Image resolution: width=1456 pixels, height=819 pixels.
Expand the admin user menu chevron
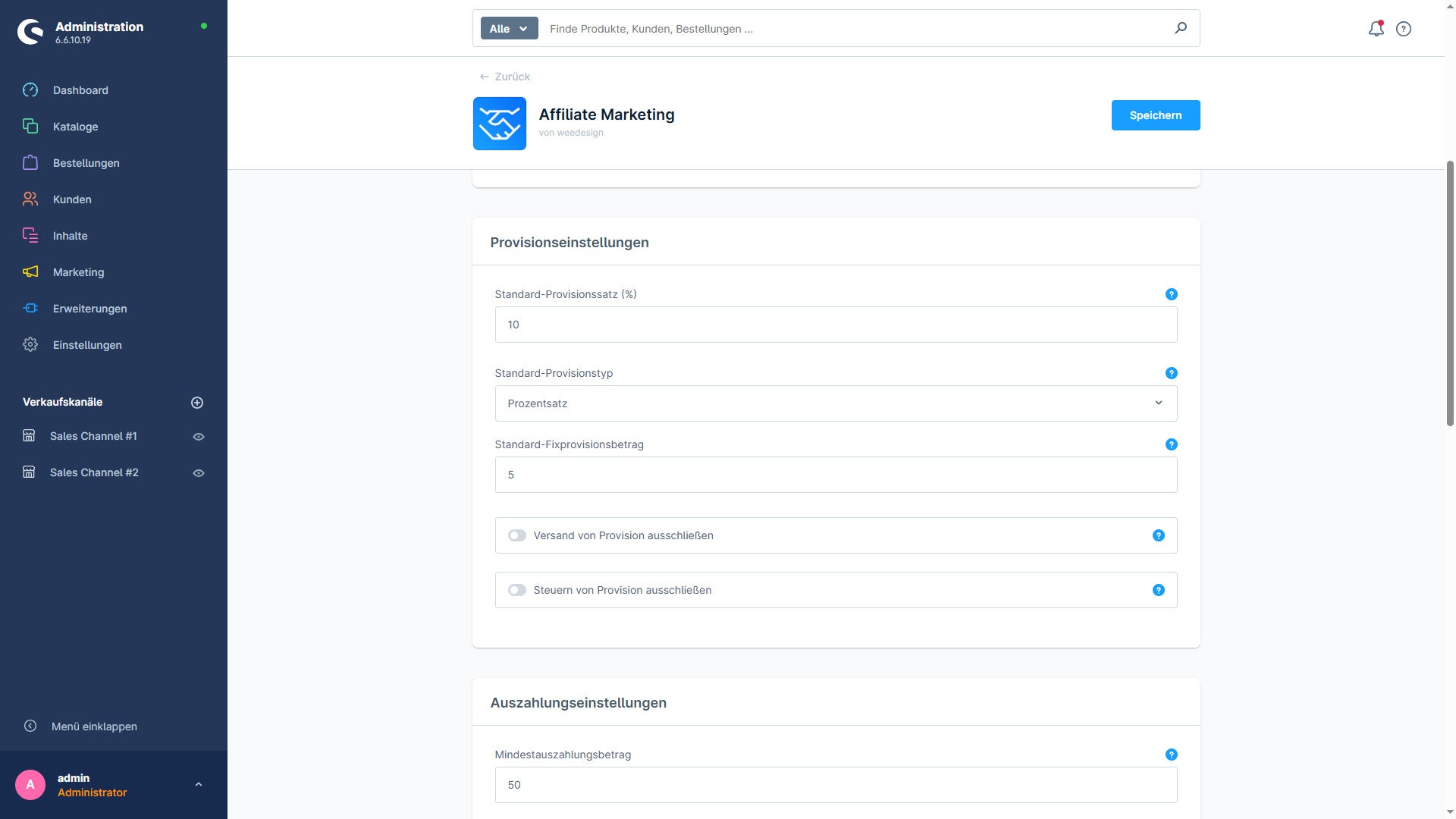point(199,785)
